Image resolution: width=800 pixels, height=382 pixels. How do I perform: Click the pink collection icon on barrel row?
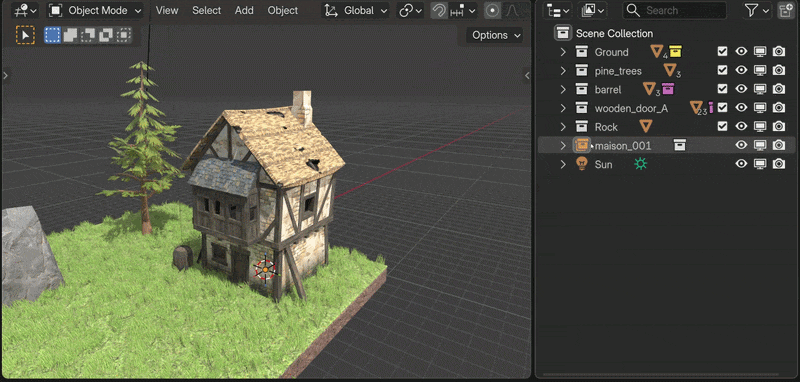(668, 89)
